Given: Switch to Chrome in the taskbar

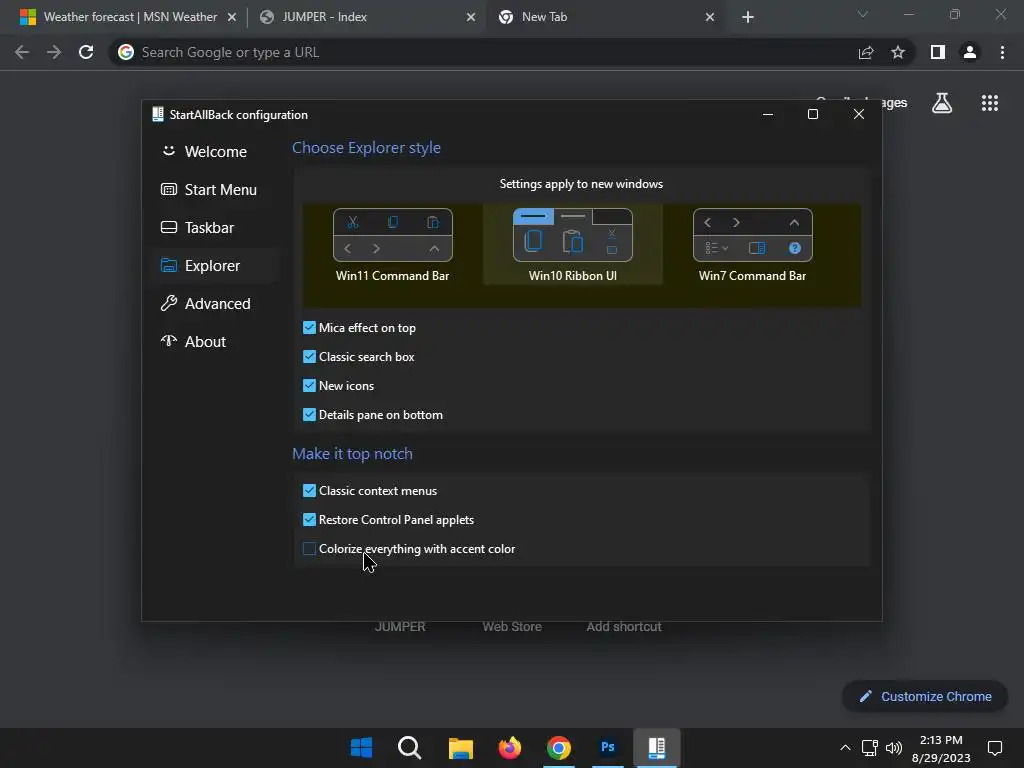Looking at the screenshot, I should pos(559,748).
